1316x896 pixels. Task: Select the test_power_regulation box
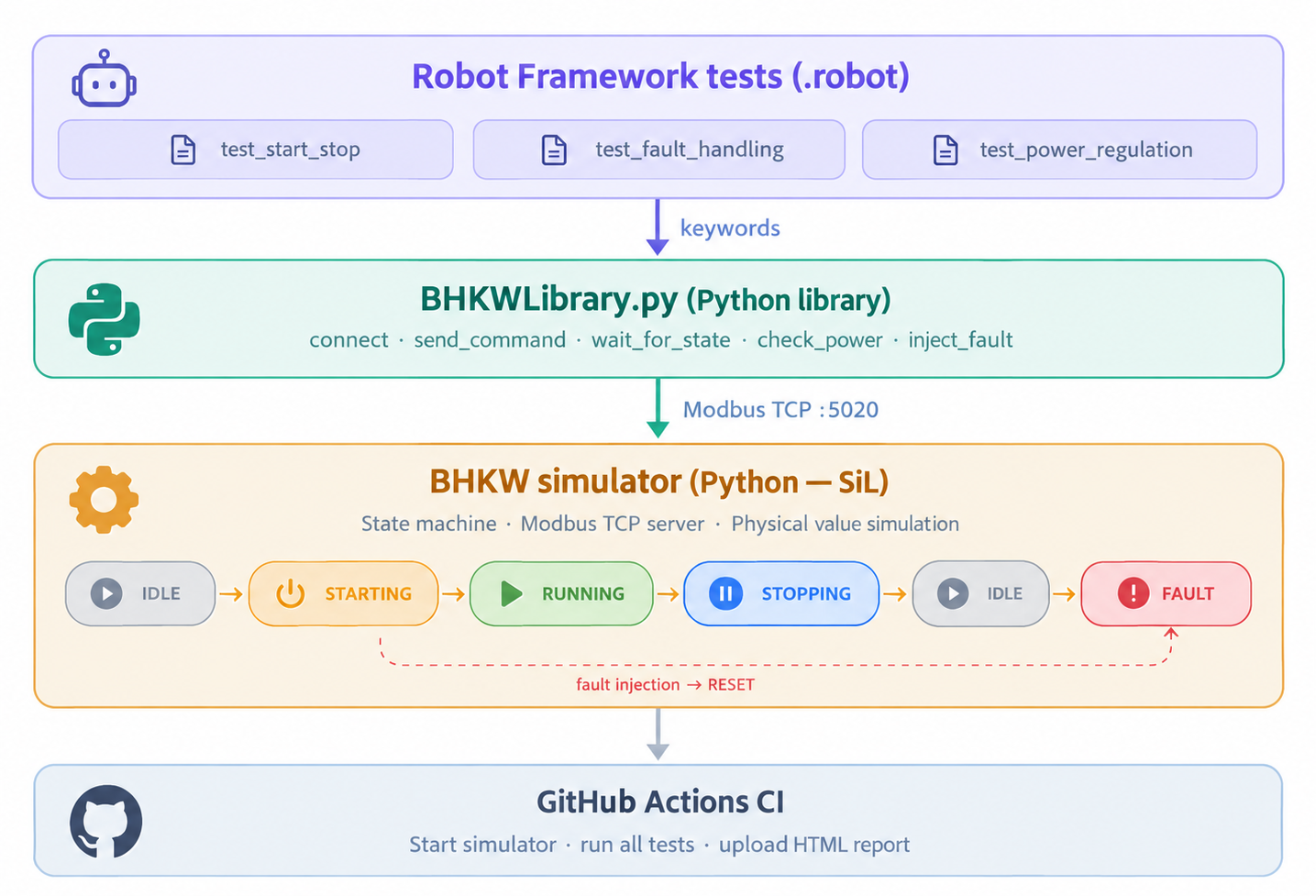(x=1059, y=149)
